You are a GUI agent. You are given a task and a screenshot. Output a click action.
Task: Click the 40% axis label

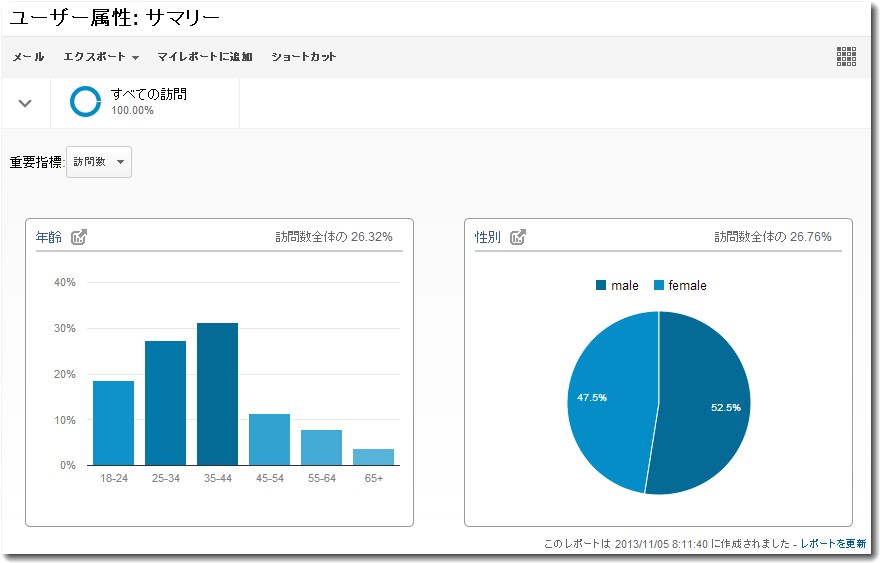[x=65, y=282]
